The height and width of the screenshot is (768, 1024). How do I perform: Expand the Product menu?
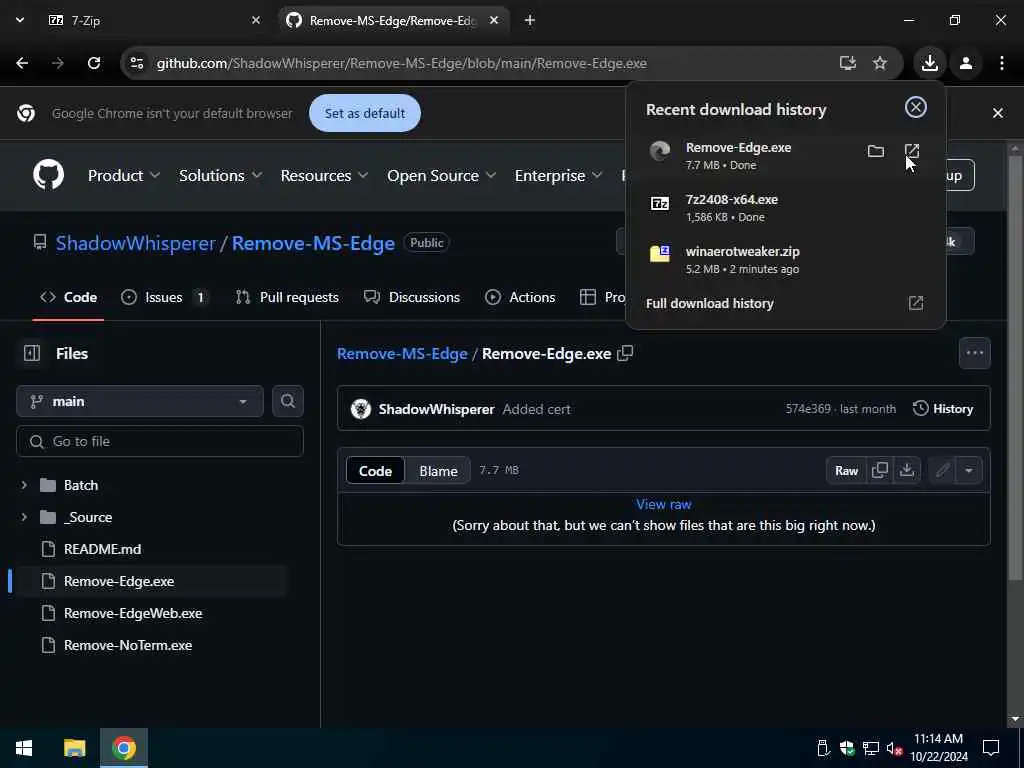pos(124,176)
